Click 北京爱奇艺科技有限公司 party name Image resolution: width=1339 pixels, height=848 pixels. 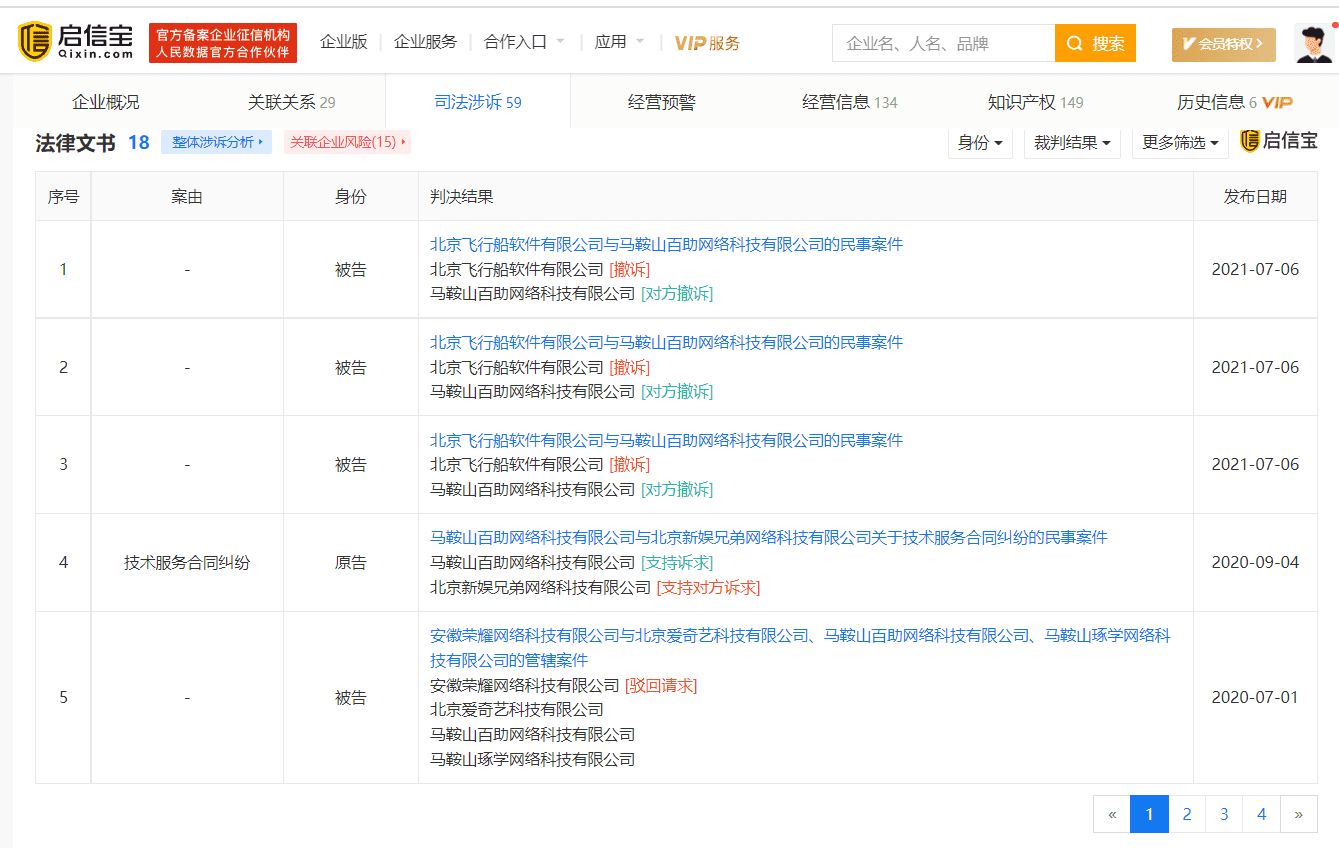click(517, 710)
